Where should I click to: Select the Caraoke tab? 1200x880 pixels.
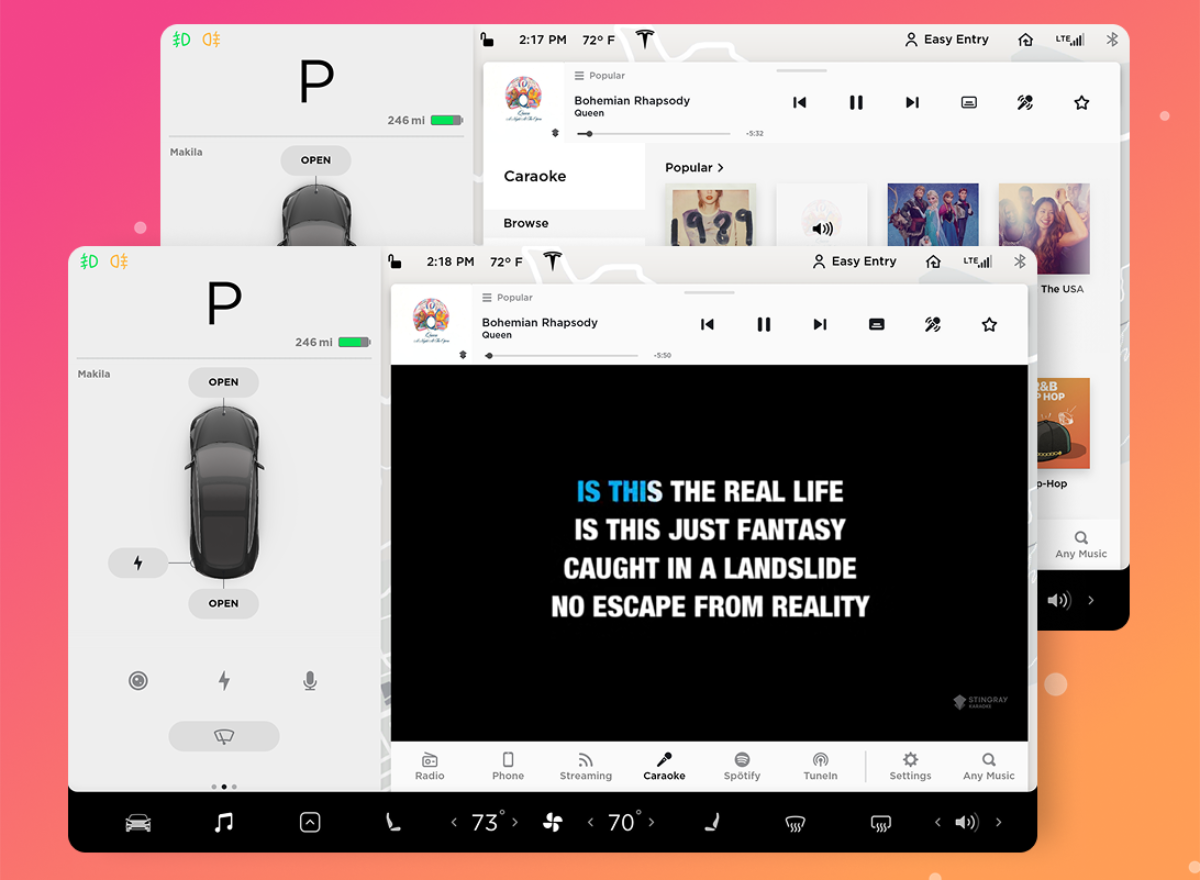point(664,766)
